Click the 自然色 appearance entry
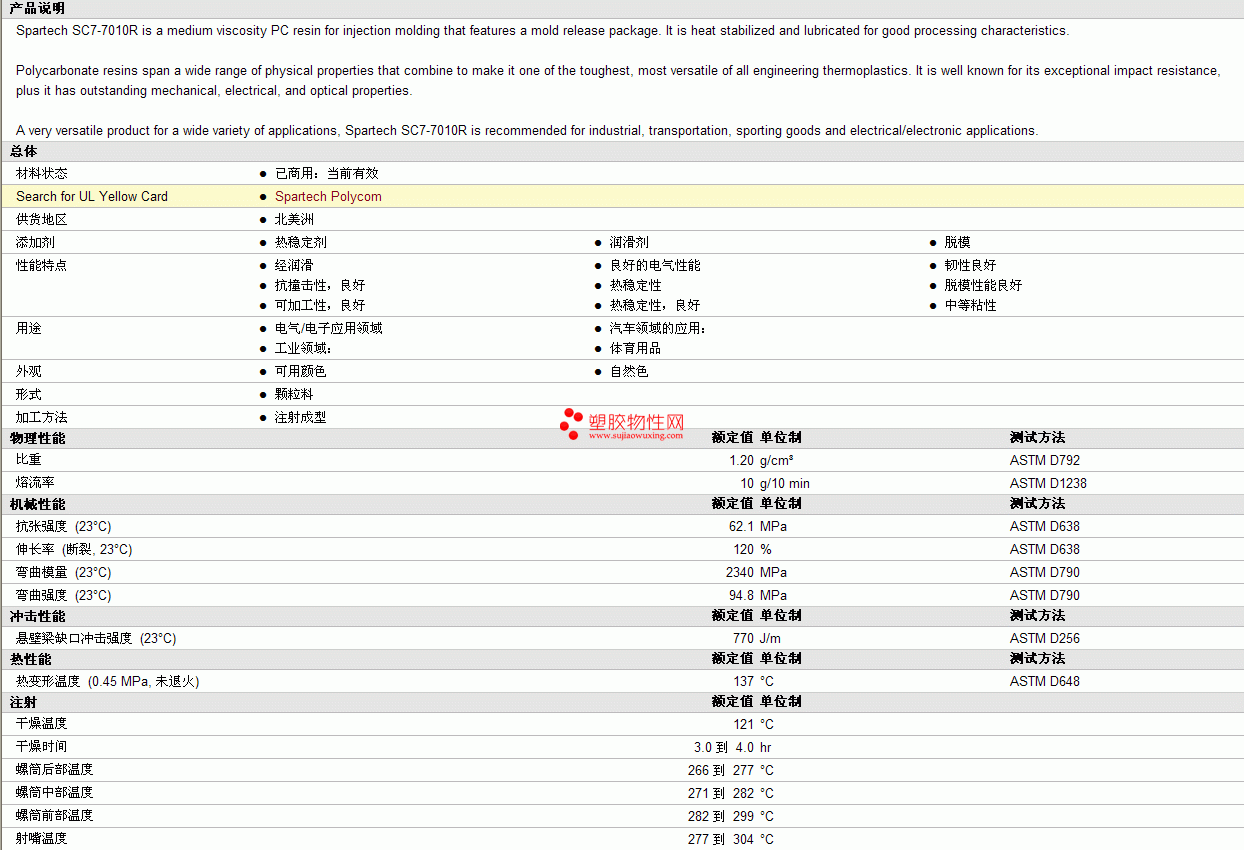 pyautogui.click(x=629, y=372)
